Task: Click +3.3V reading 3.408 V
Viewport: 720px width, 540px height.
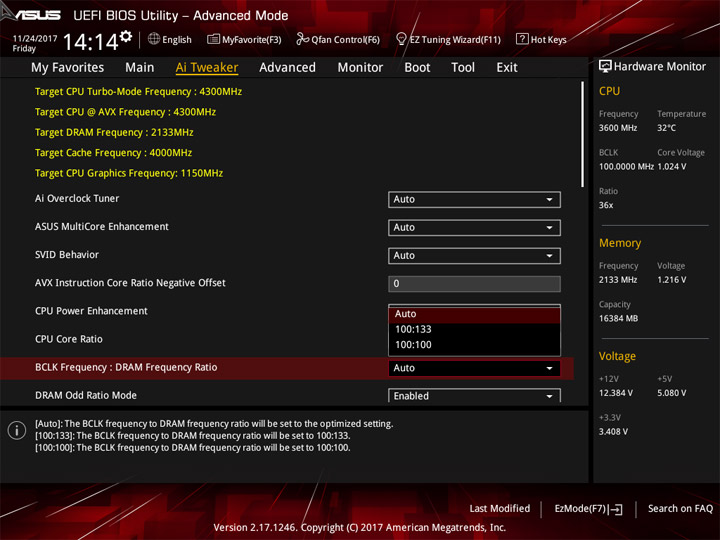Action: coord(613,431)
